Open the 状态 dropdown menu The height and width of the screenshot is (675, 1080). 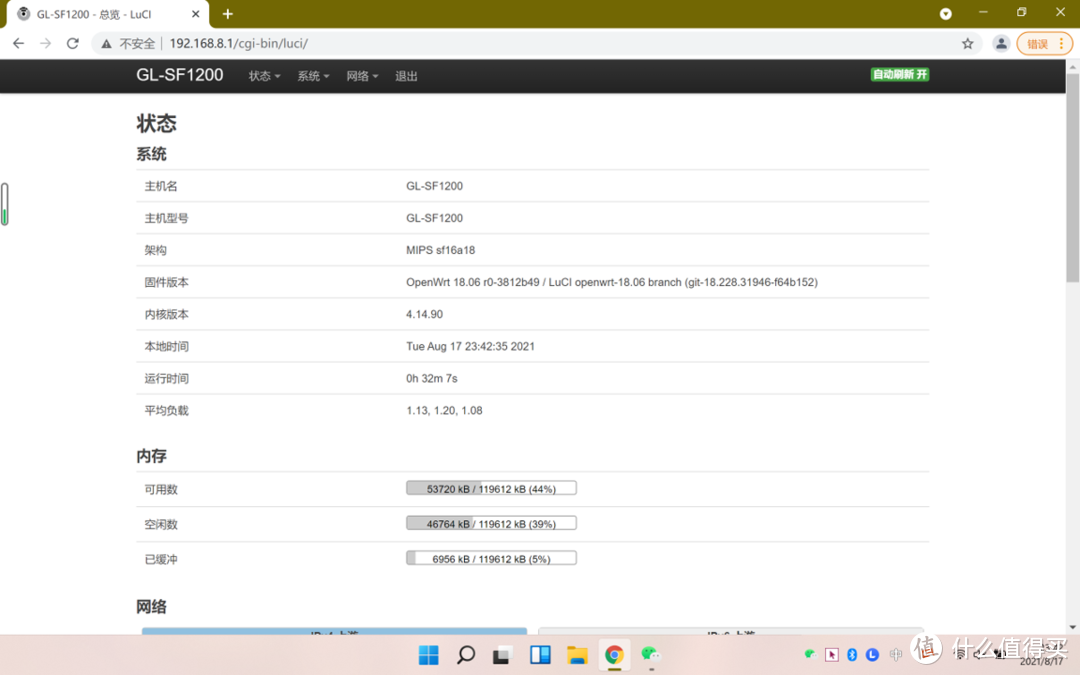click(263, 75)
